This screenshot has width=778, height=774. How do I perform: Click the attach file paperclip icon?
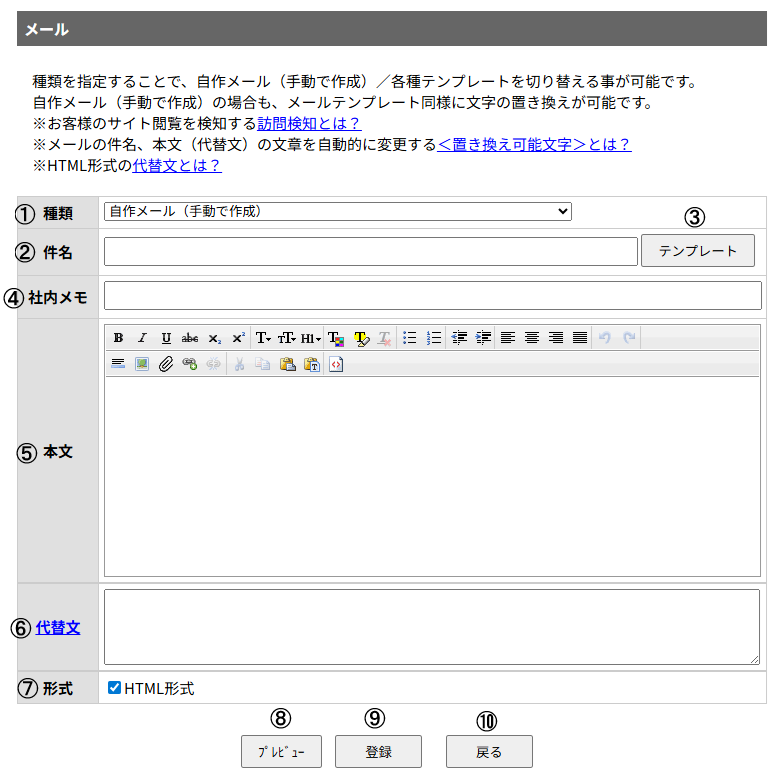pos(166,365)
